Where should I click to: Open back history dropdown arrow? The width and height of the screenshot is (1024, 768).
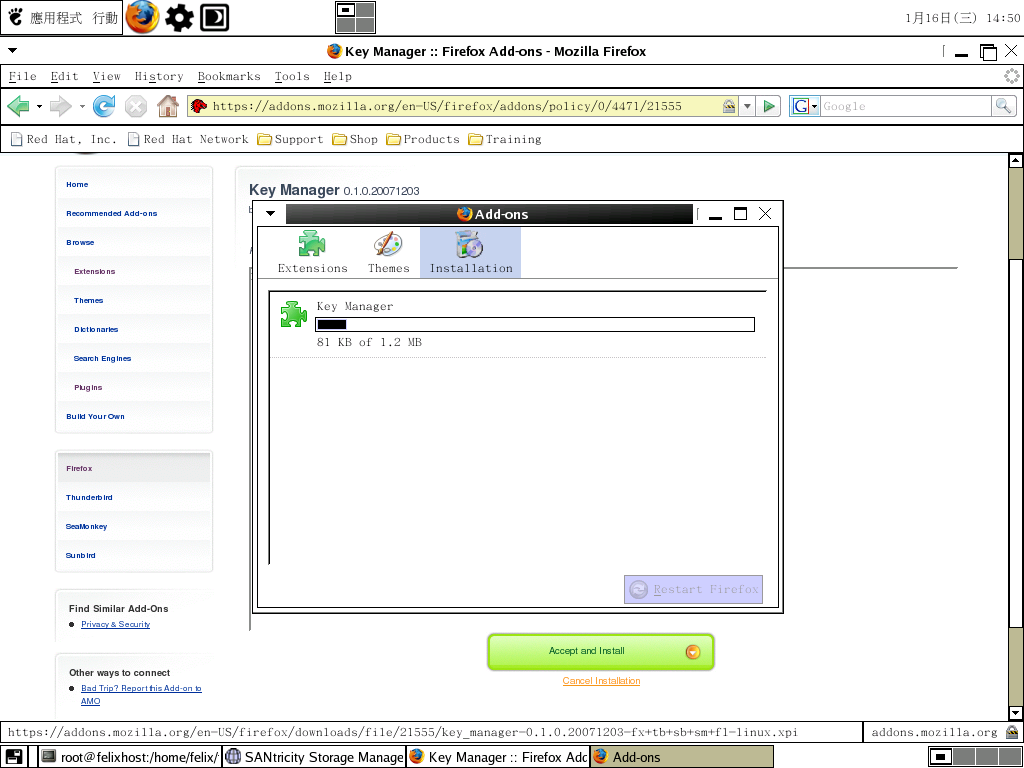click(x=39, y=106)
